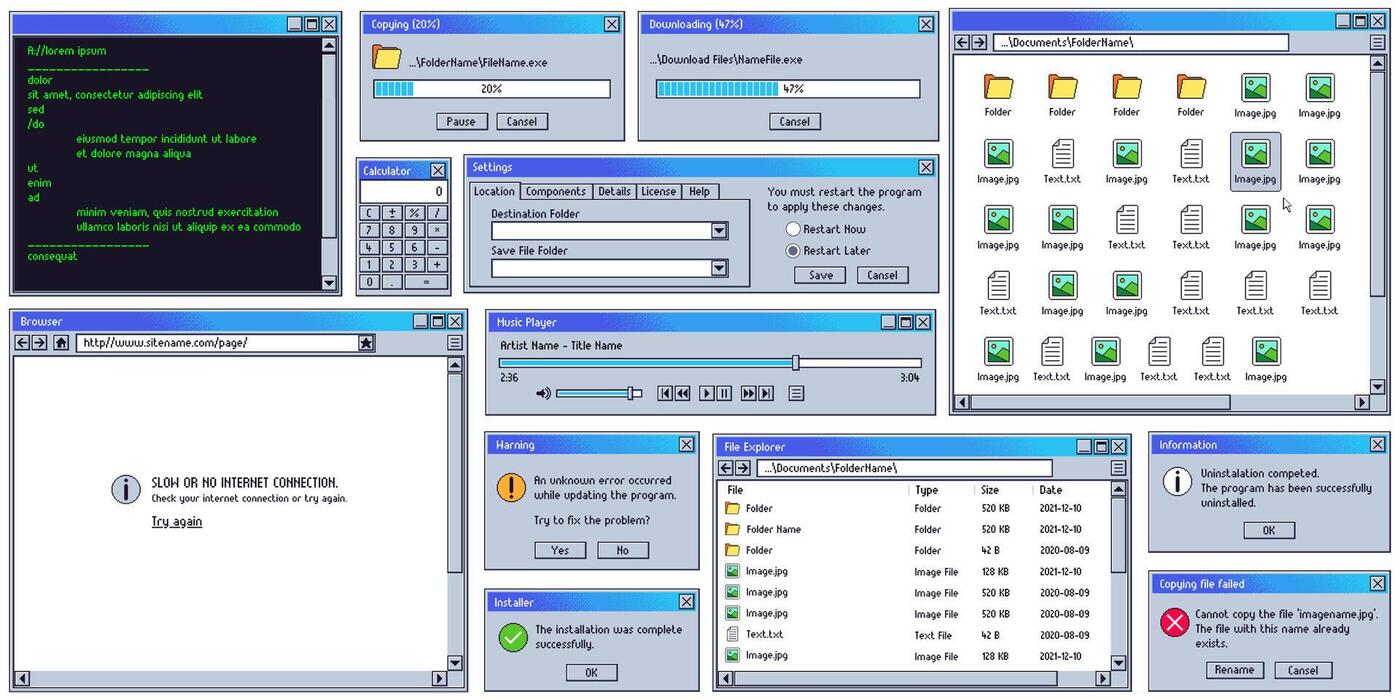Open the Save File Folder dropdown in Settings
This screenshot has height=700, width=1400.
coord(719,268)
